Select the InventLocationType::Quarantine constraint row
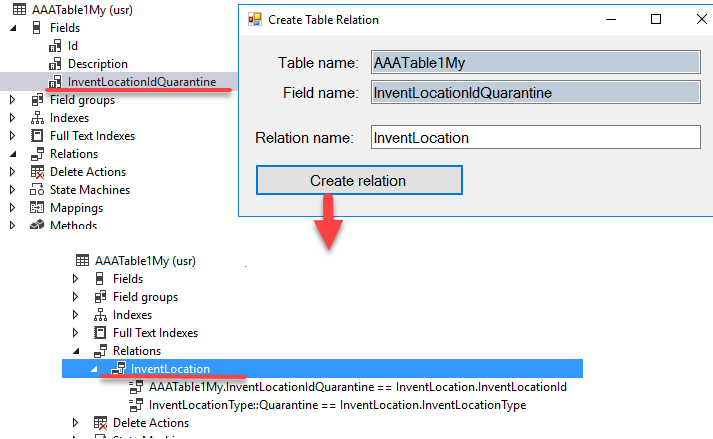The height and width of the screenshot is (439, 713). (x=337, y=405)
